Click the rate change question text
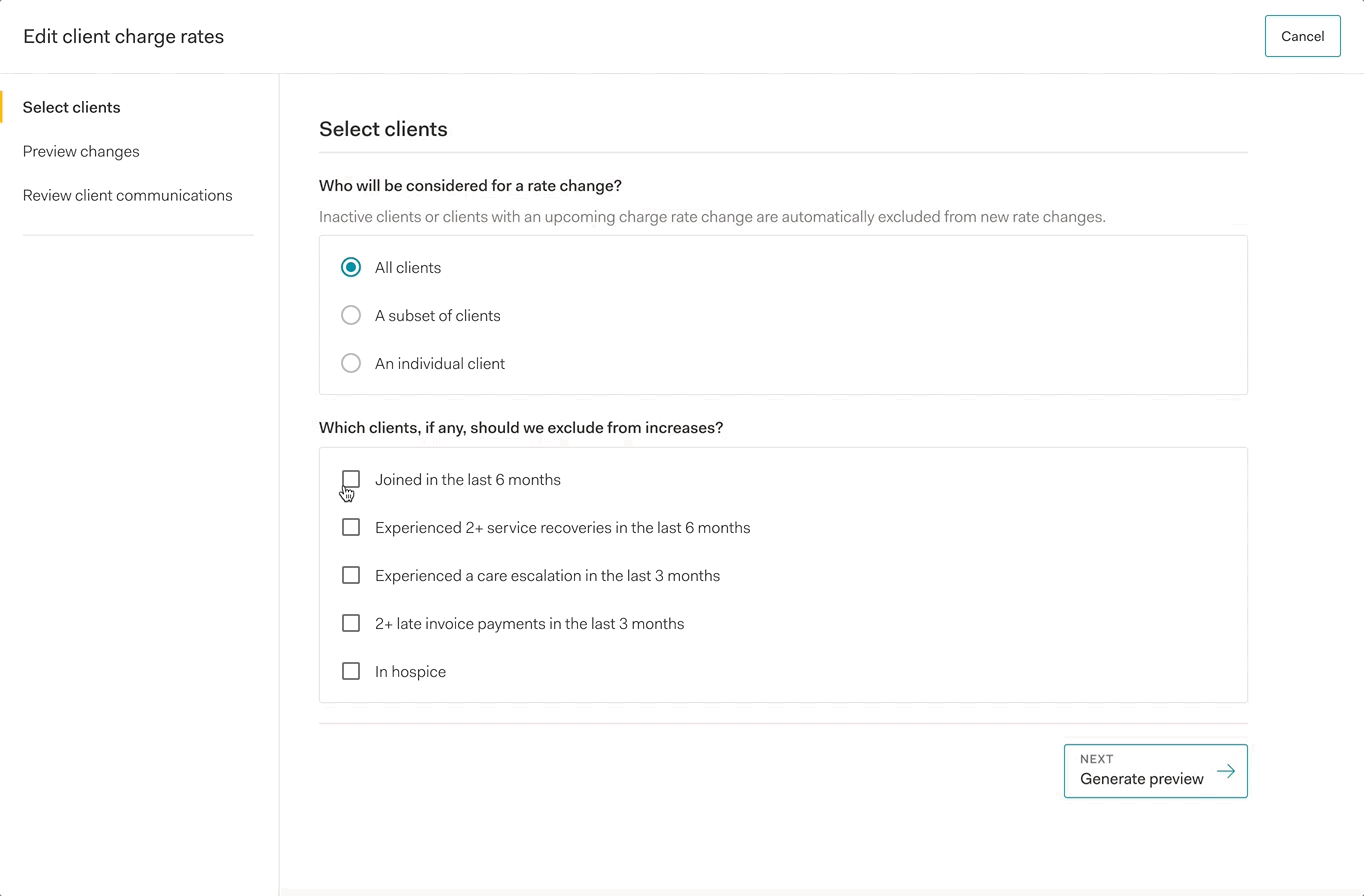The height and width of the screenshot is (896, 1364). point(470,185)
